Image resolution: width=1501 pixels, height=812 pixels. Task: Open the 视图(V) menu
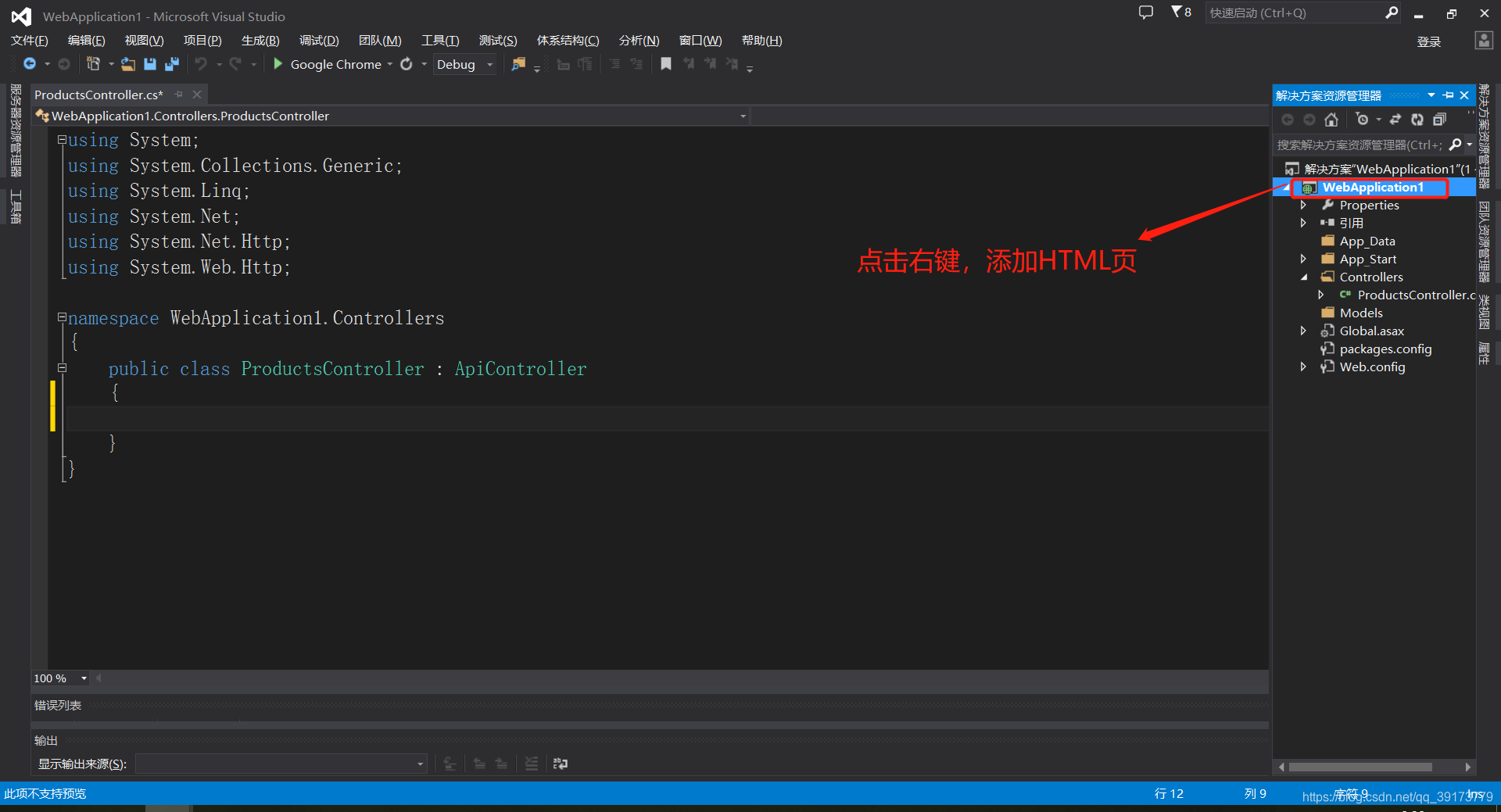point(145,41)
